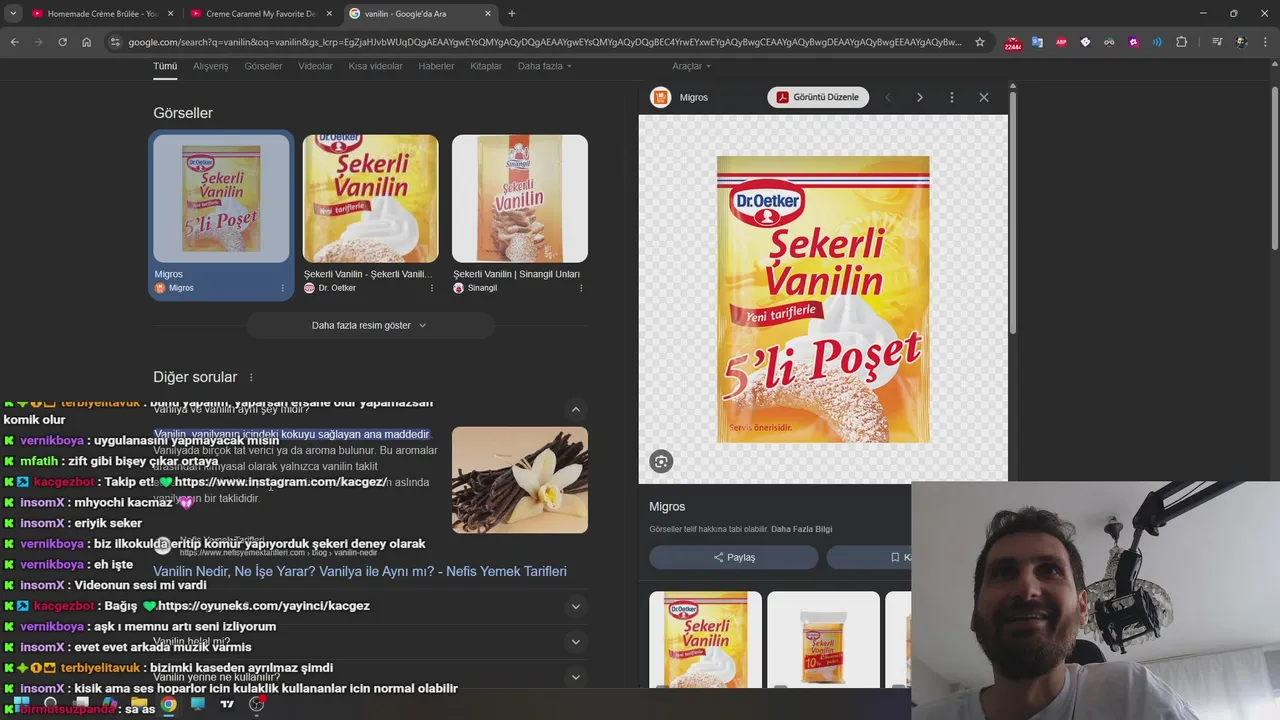Image resolution: width=1280 pixels, height=720 pixels.
Task: Open the options dots beside Diğer sorular
Action: (251, 378)
